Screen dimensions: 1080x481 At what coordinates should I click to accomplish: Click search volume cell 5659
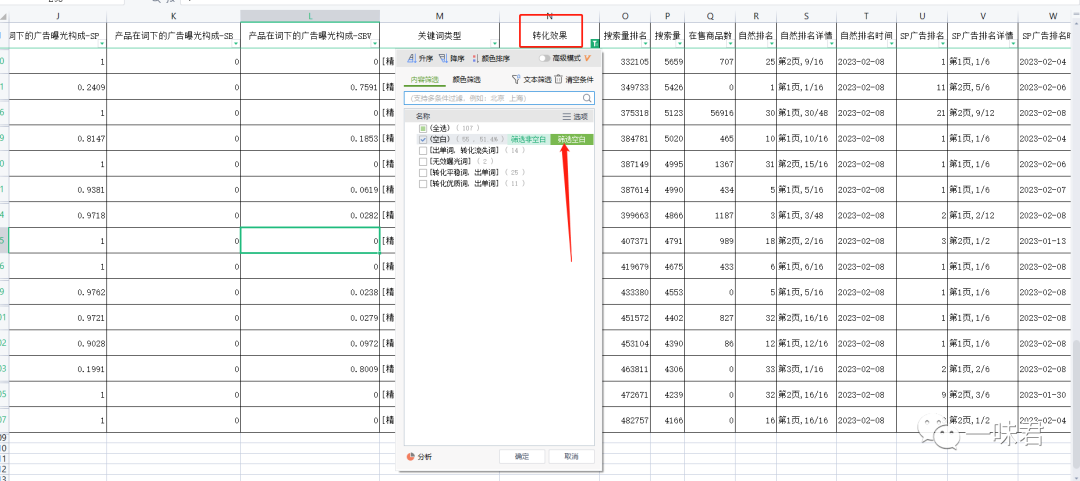668,61
